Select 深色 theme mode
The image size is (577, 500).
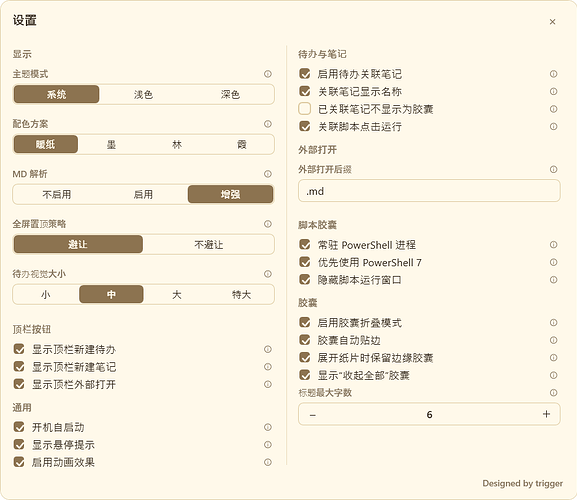(x=230, y=95)
